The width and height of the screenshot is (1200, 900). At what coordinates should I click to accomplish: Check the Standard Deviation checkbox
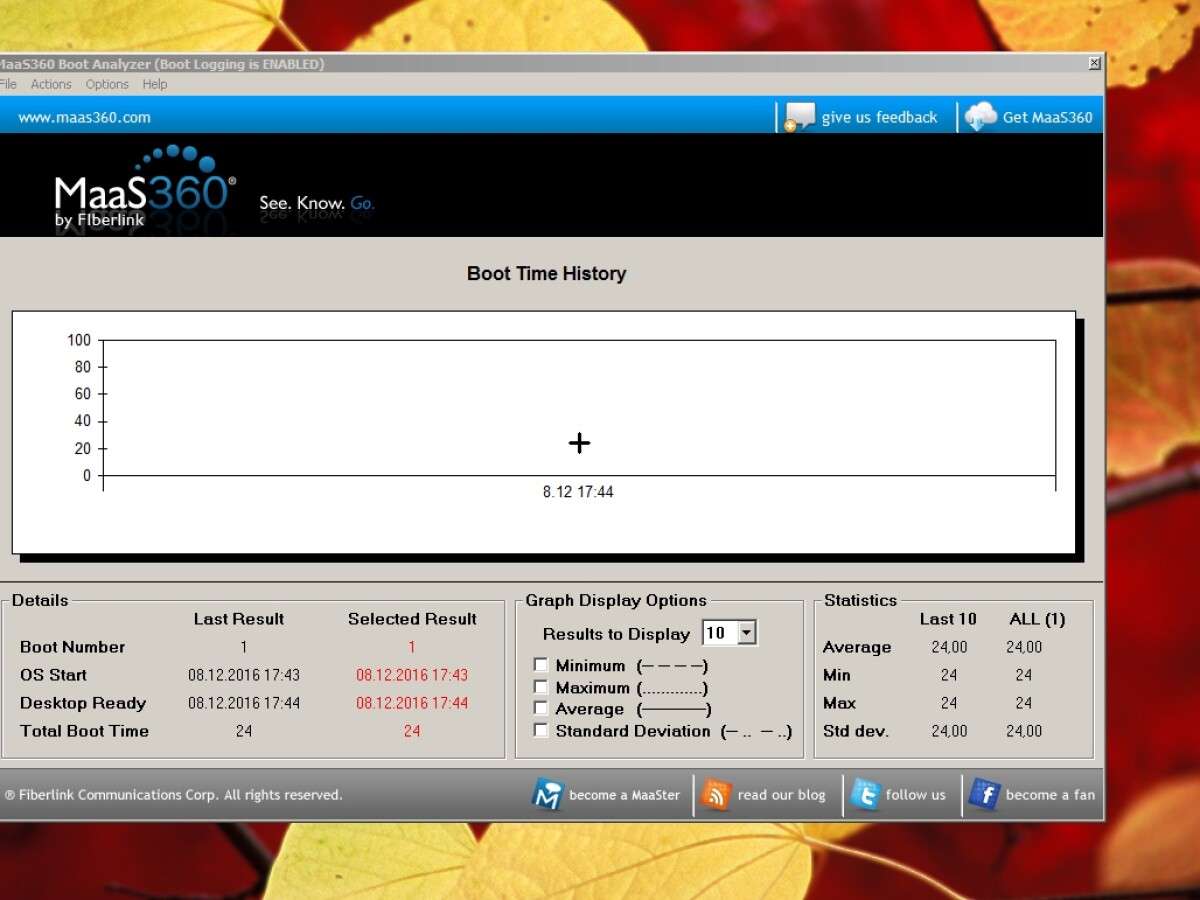pos(541,731)
